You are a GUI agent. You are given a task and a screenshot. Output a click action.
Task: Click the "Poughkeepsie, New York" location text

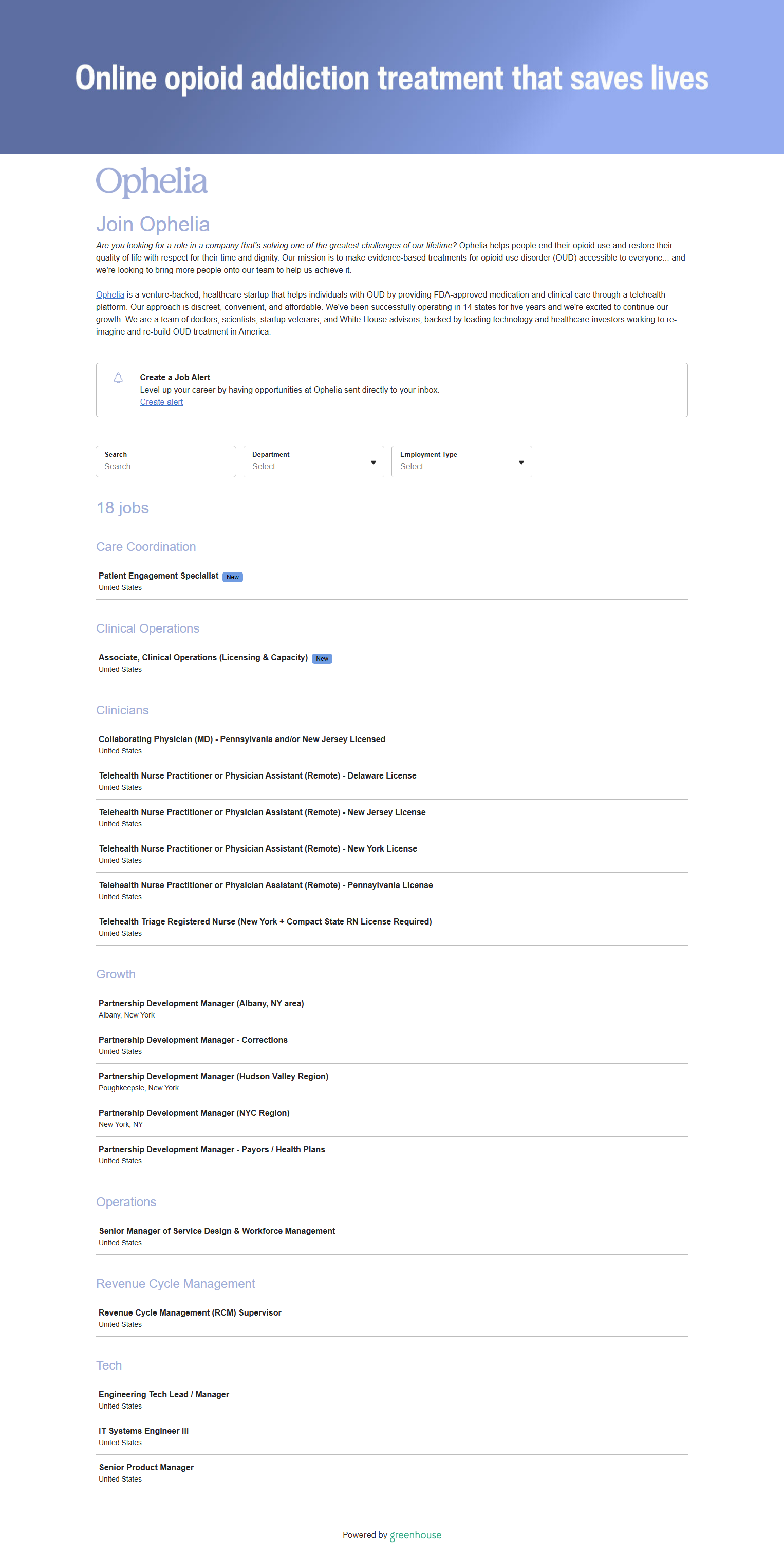[x=139, y=1088]
